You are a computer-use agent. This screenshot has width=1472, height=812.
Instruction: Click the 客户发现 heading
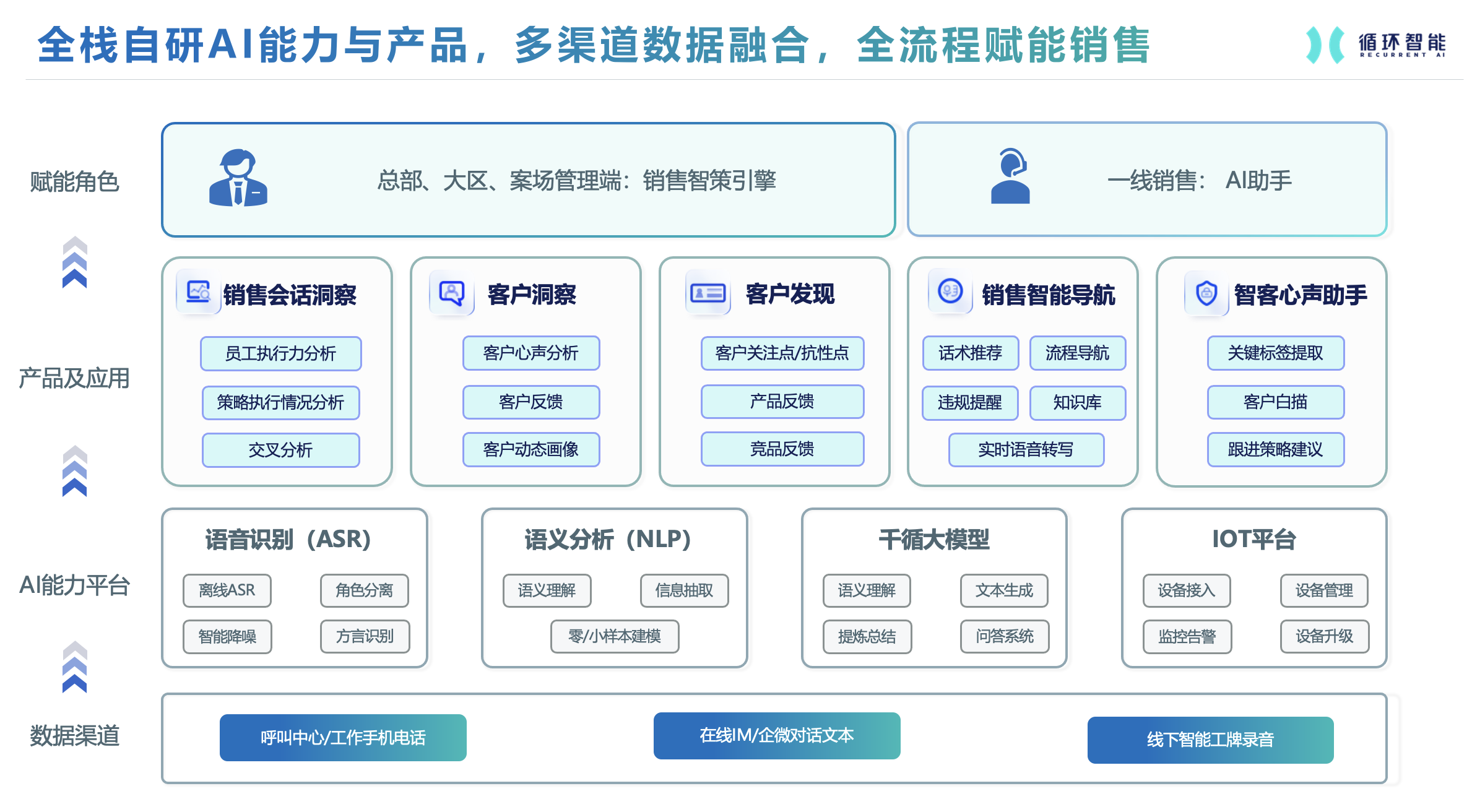click(790, 294)
